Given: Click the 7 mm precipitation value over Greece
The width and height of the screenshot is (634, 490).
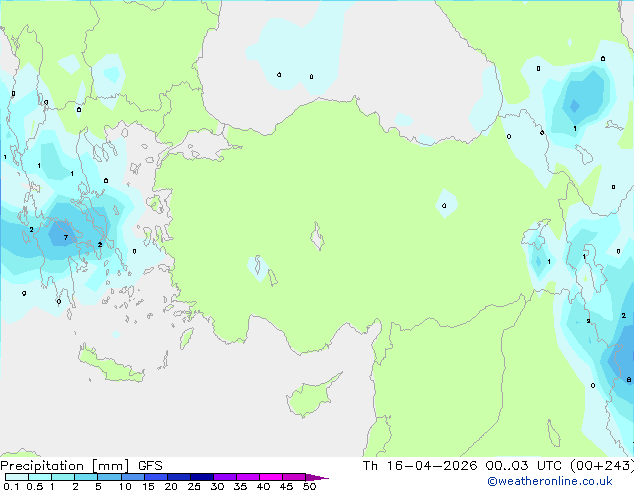Looking at the screenshot, I should (66, 237).
